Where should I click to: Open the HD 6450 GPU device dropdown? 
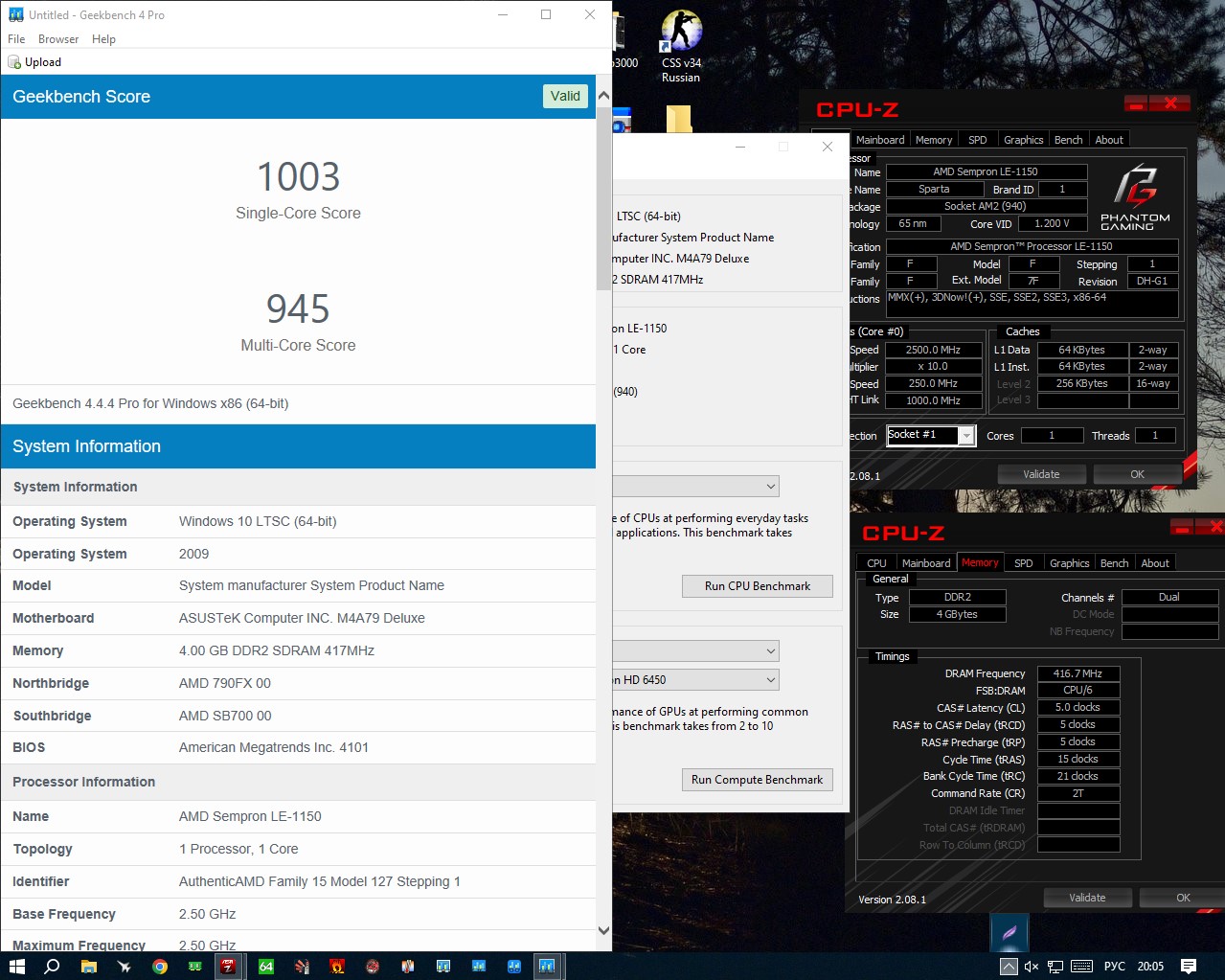tap(695, 680)
